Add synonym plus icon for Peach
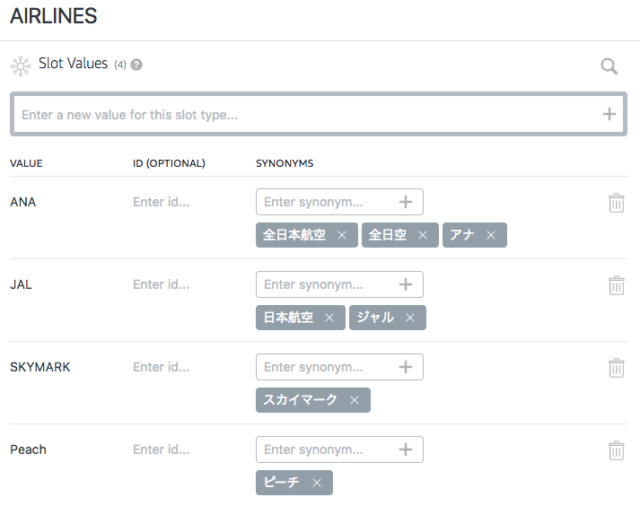This screenshot has height=532, width=640. pos(405,450)
